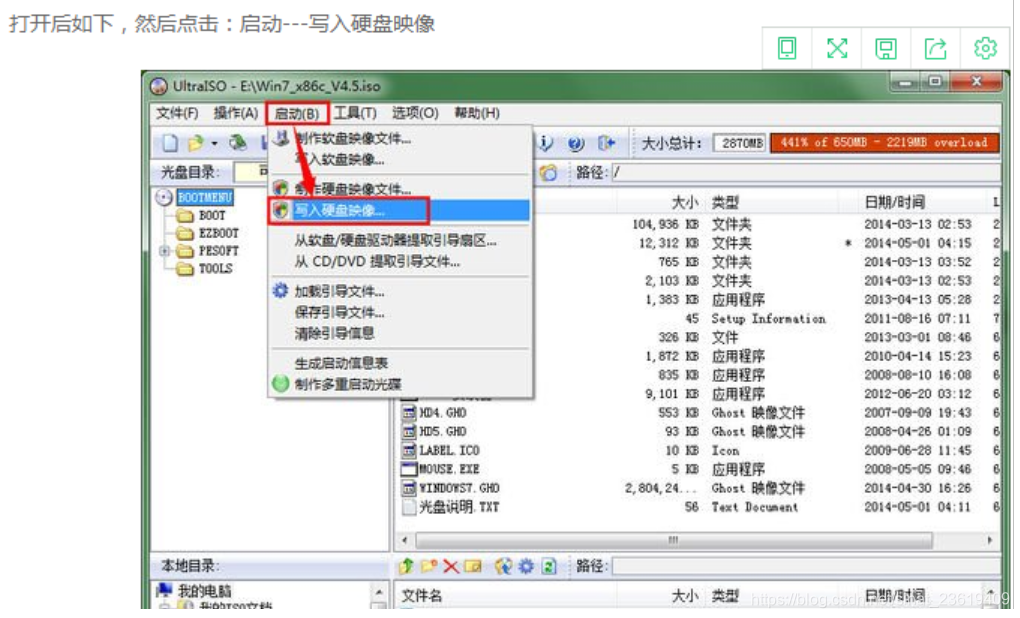1020x618 pixels.
Task: Click the 我的电脑 computer icon
Action: click(x=164, y=591)
